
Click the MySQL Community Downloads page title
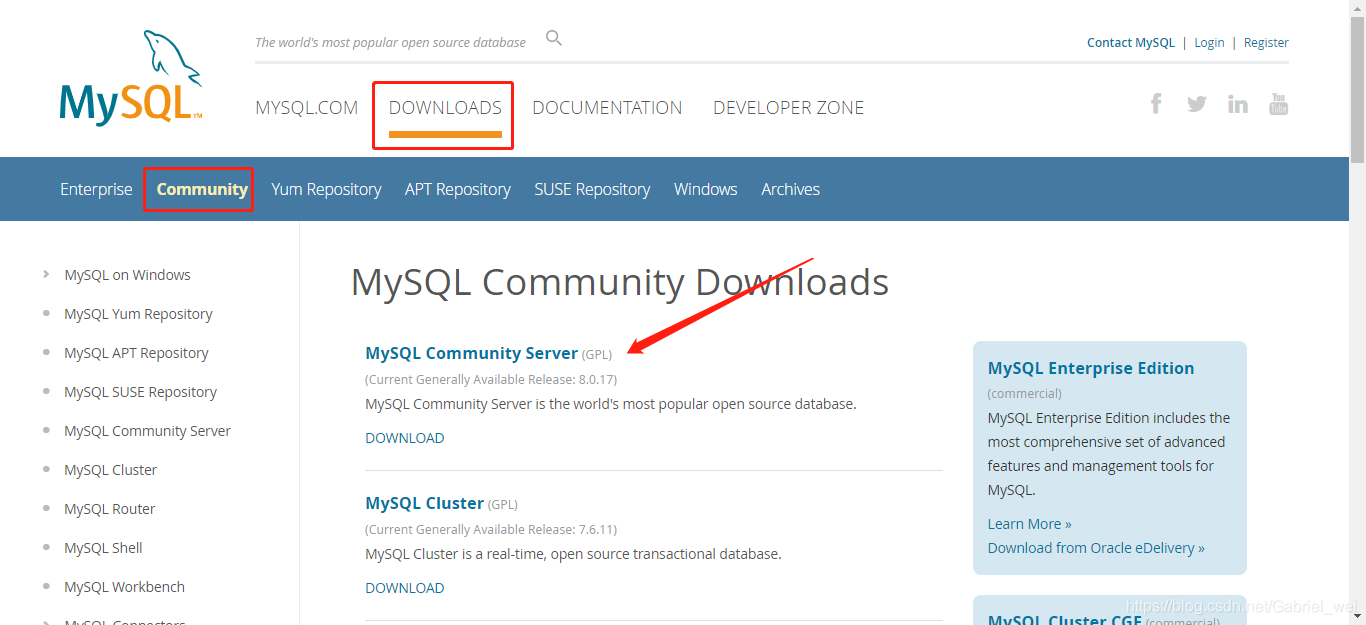[620, 283]
